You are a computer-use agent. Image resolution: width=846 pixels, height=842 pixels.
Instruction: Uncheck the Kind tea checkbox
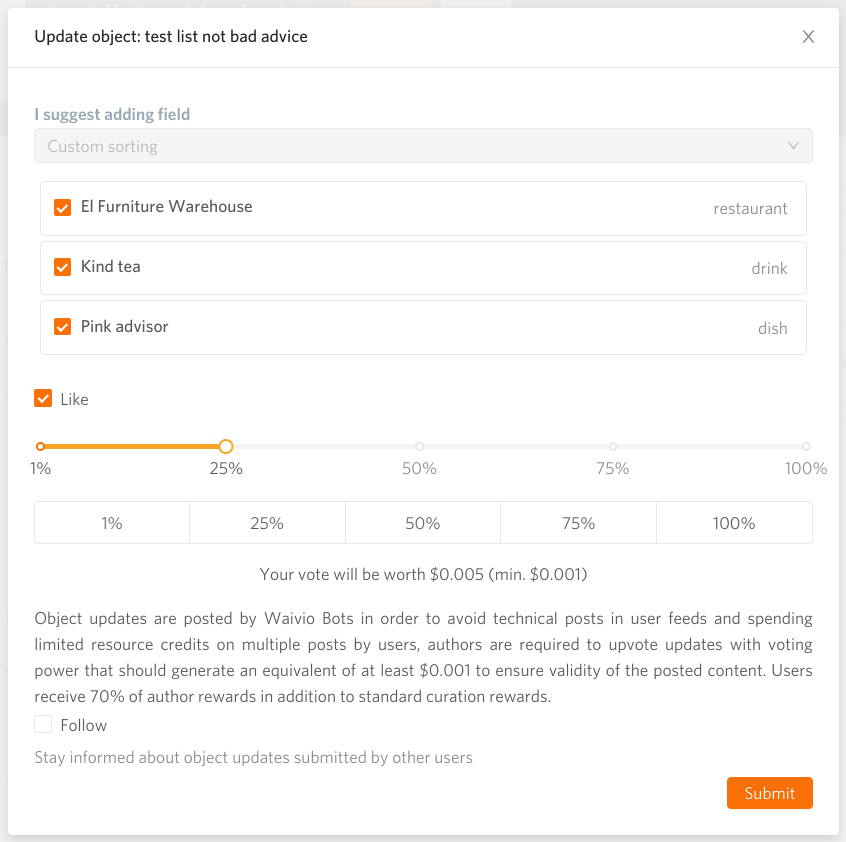pyautogui.click(x=63, y=267)
